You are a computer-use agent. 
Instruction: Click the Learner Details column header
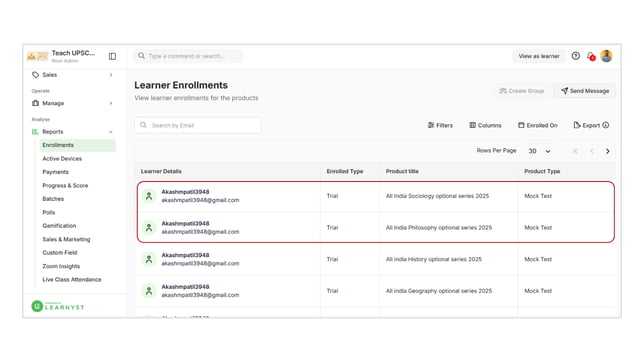pos(161,171)
